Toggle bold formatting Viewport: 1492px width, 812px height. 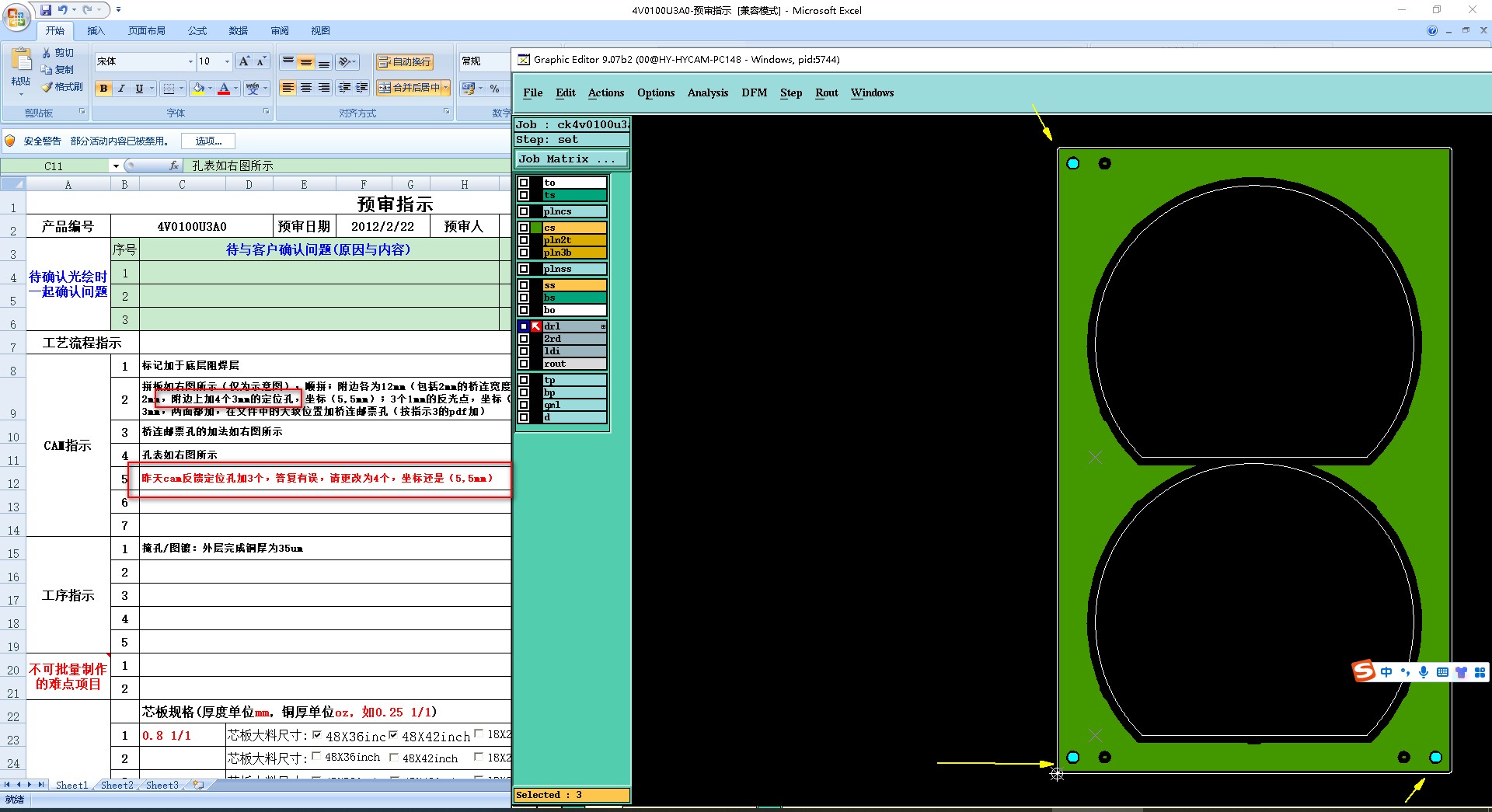[103, 89]
